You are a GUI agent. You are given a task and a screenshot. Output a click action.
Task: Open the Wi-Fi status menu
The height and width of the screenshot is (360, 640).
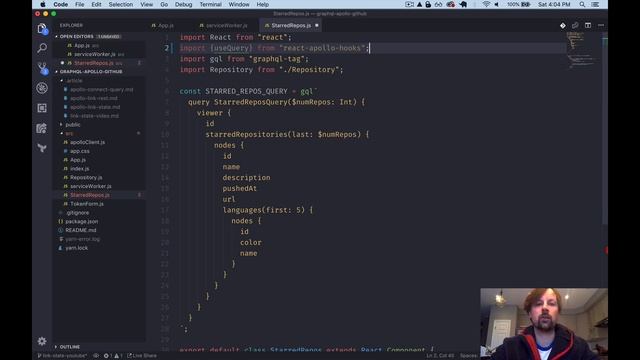[486, 4]
